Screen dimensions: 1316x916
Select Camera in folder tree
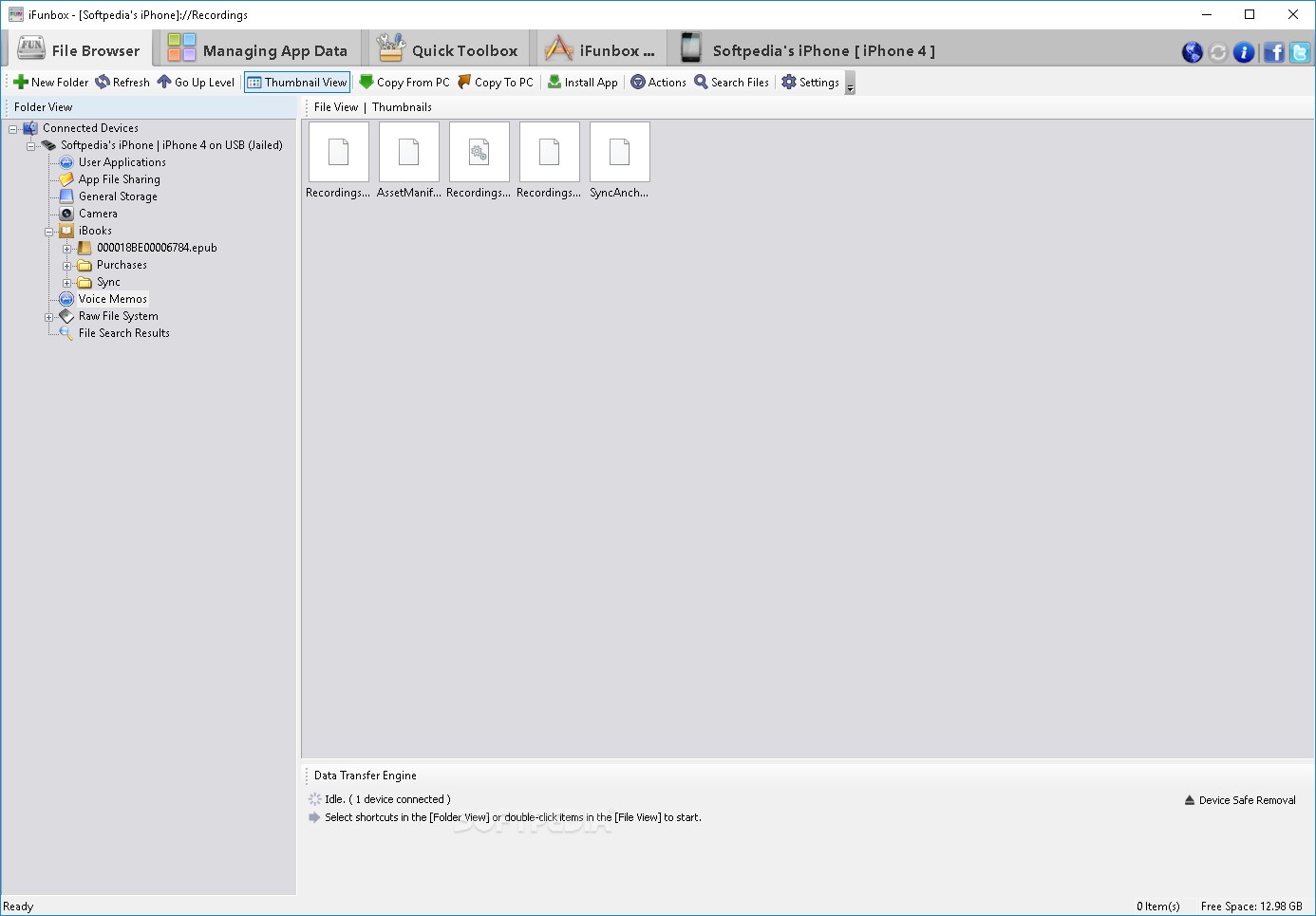[x=98, y=214]
